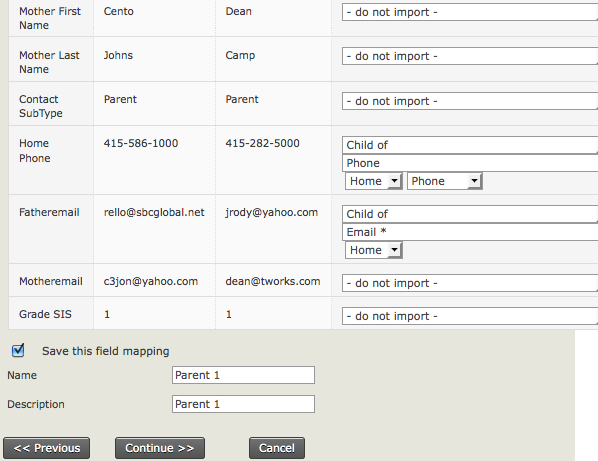
Task: Go back with << Previous button
Action: point(47,448)
